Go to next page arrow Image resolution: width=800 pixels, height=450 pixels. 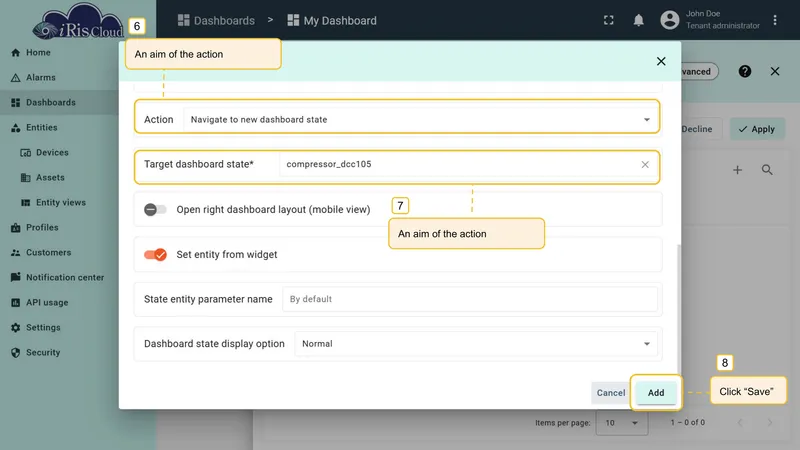coord(770,422)
